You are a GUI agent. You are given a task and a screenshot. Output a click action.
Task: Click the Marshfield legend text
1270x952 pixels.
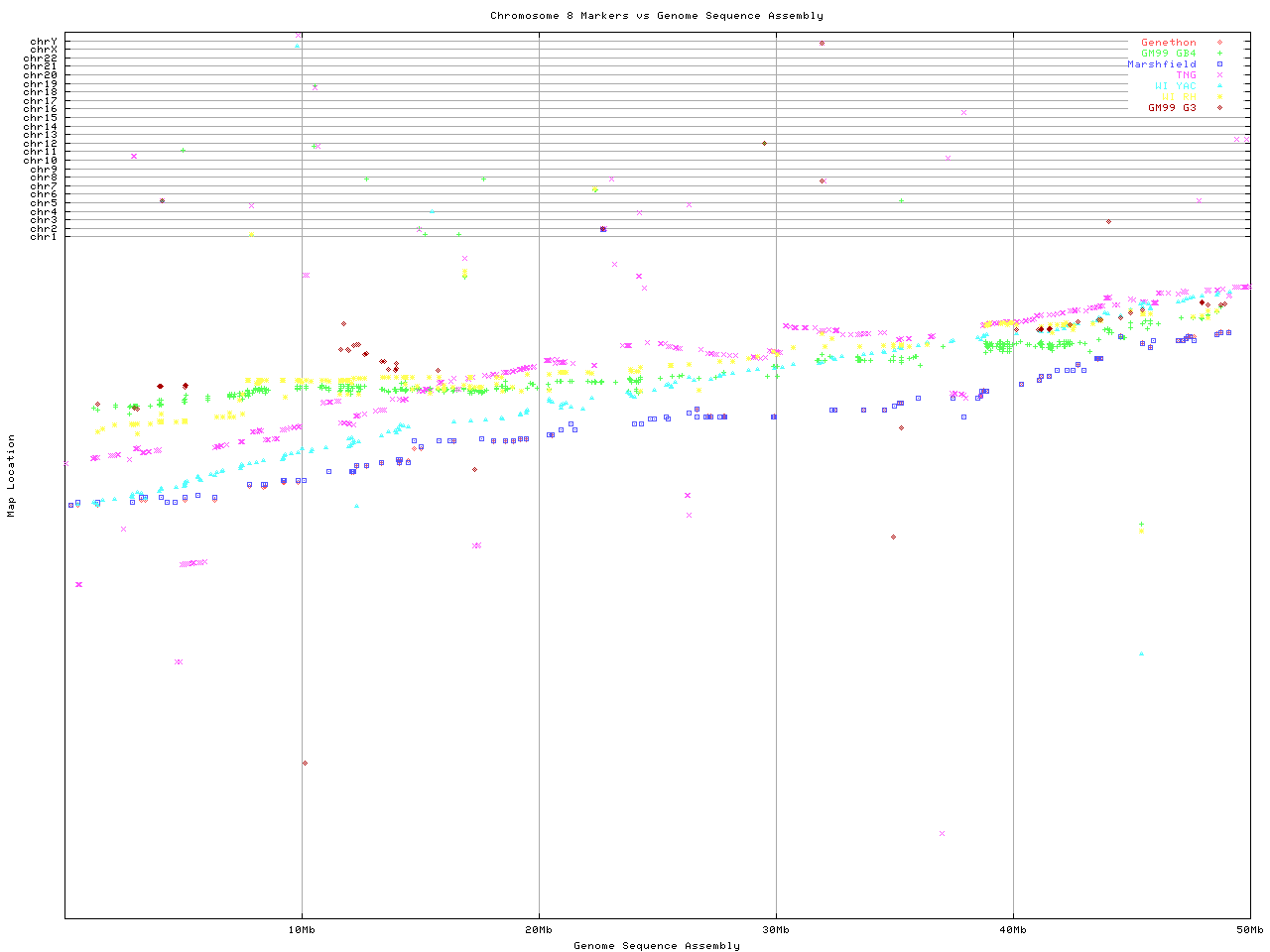(1161, 64)
